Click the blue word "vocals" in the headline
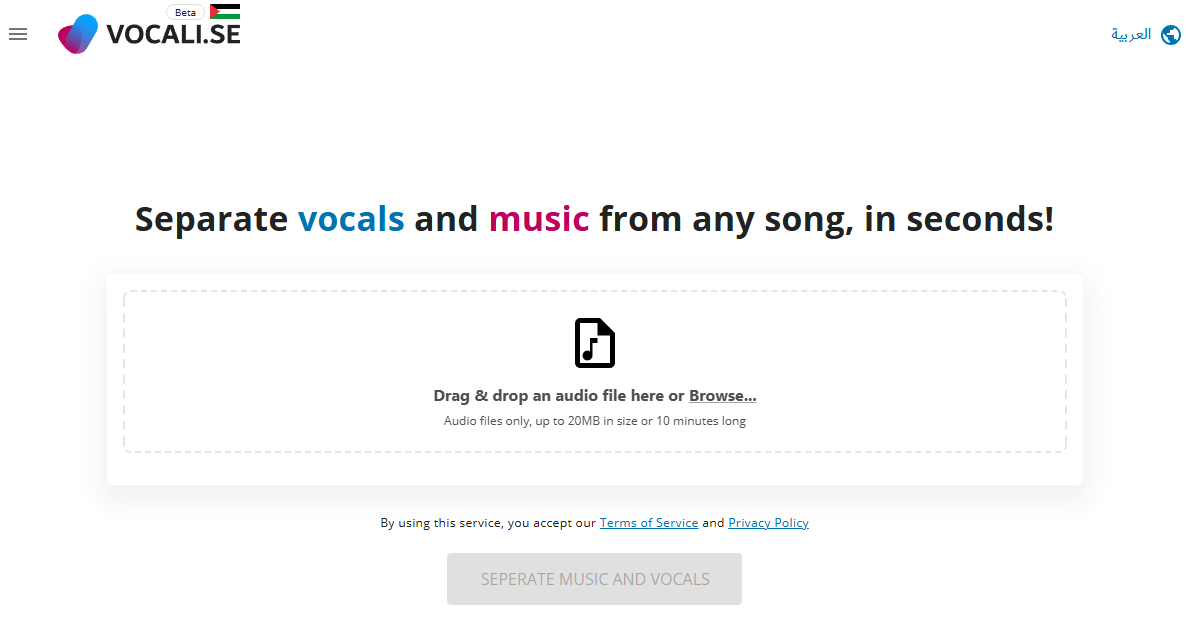The height and width of the screenshot is (626, 1190). click(x=351, y=219)
